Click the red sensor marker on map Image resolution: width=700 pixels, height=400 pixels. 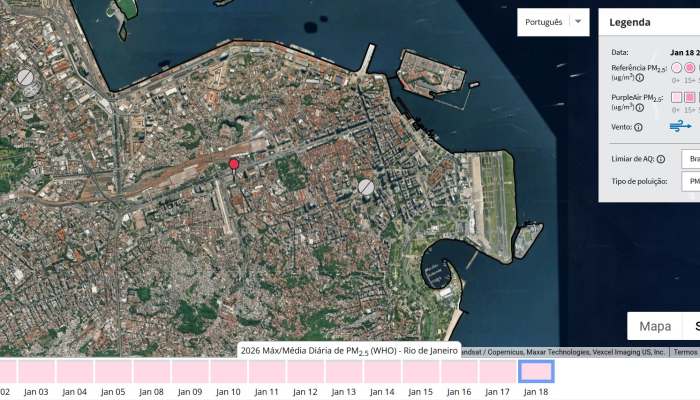click(234, 164)
